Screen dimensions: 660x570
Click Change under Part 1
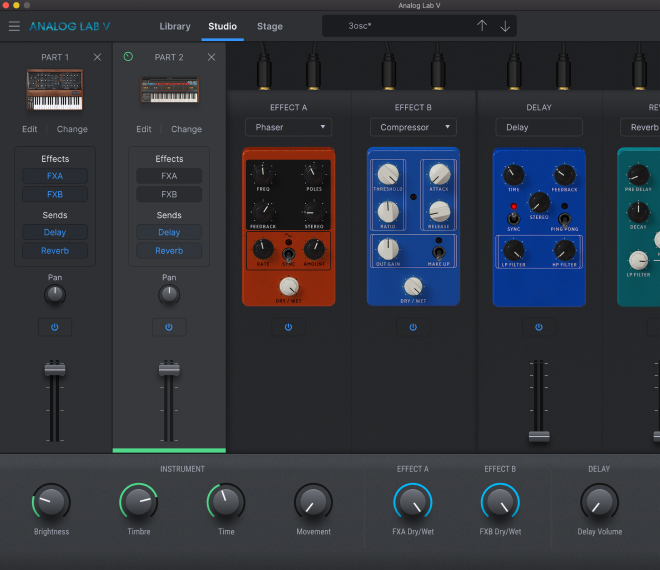72,129
